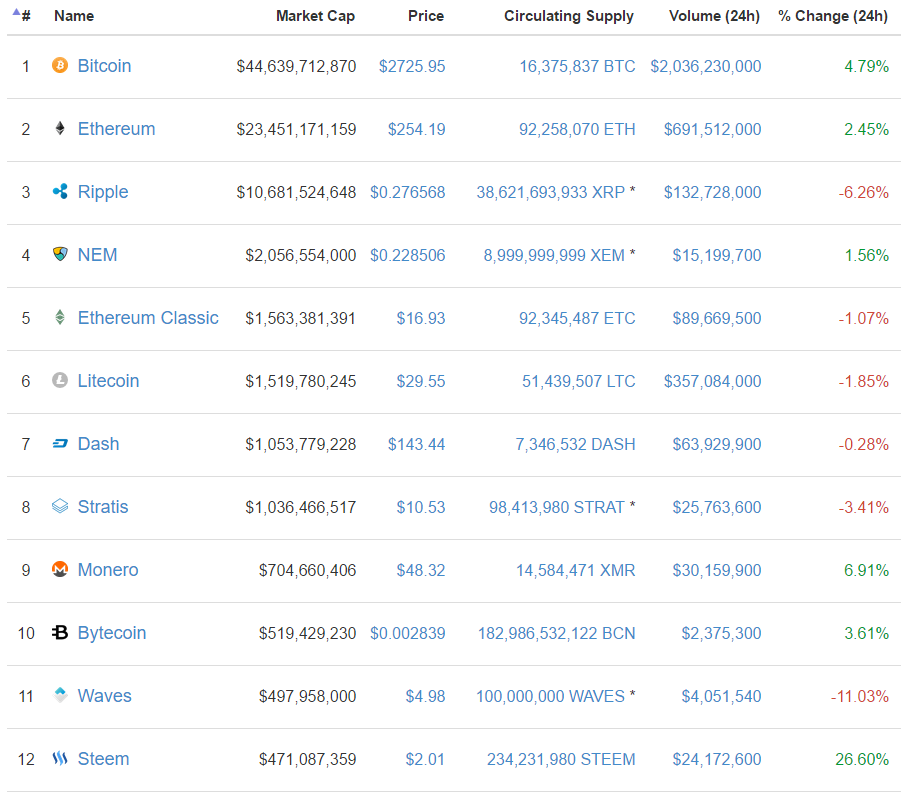The image size is (901, 797).
Task: Open the Dash name link
Action: 99,444
